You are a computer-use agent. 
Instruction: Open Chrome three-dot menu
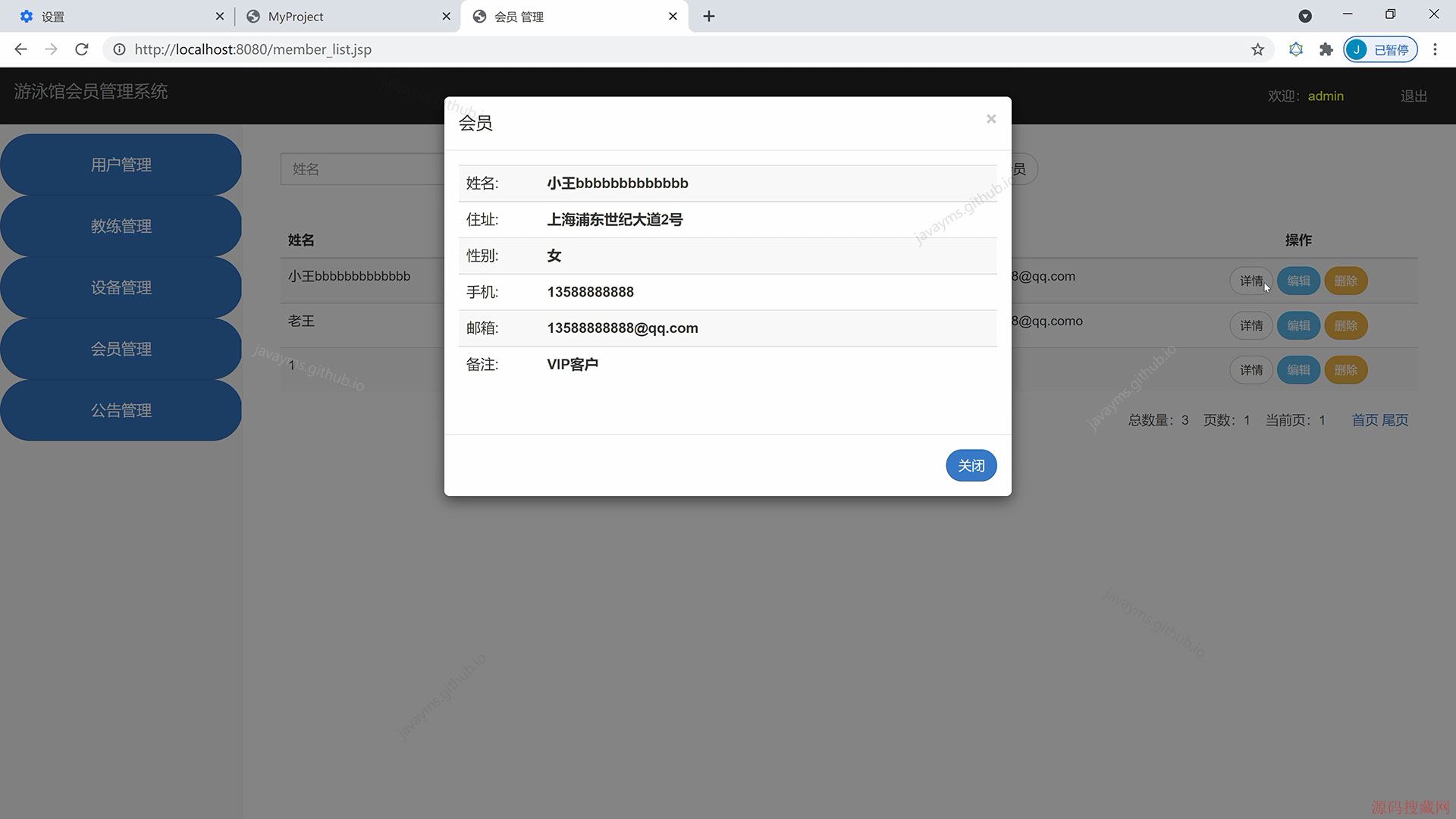click(x=1435, y=50)
